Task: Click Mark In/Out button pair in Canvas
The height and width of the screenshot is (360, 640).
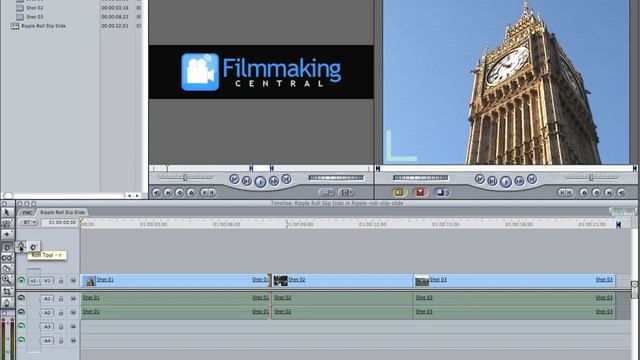Action: coord(566,193)
